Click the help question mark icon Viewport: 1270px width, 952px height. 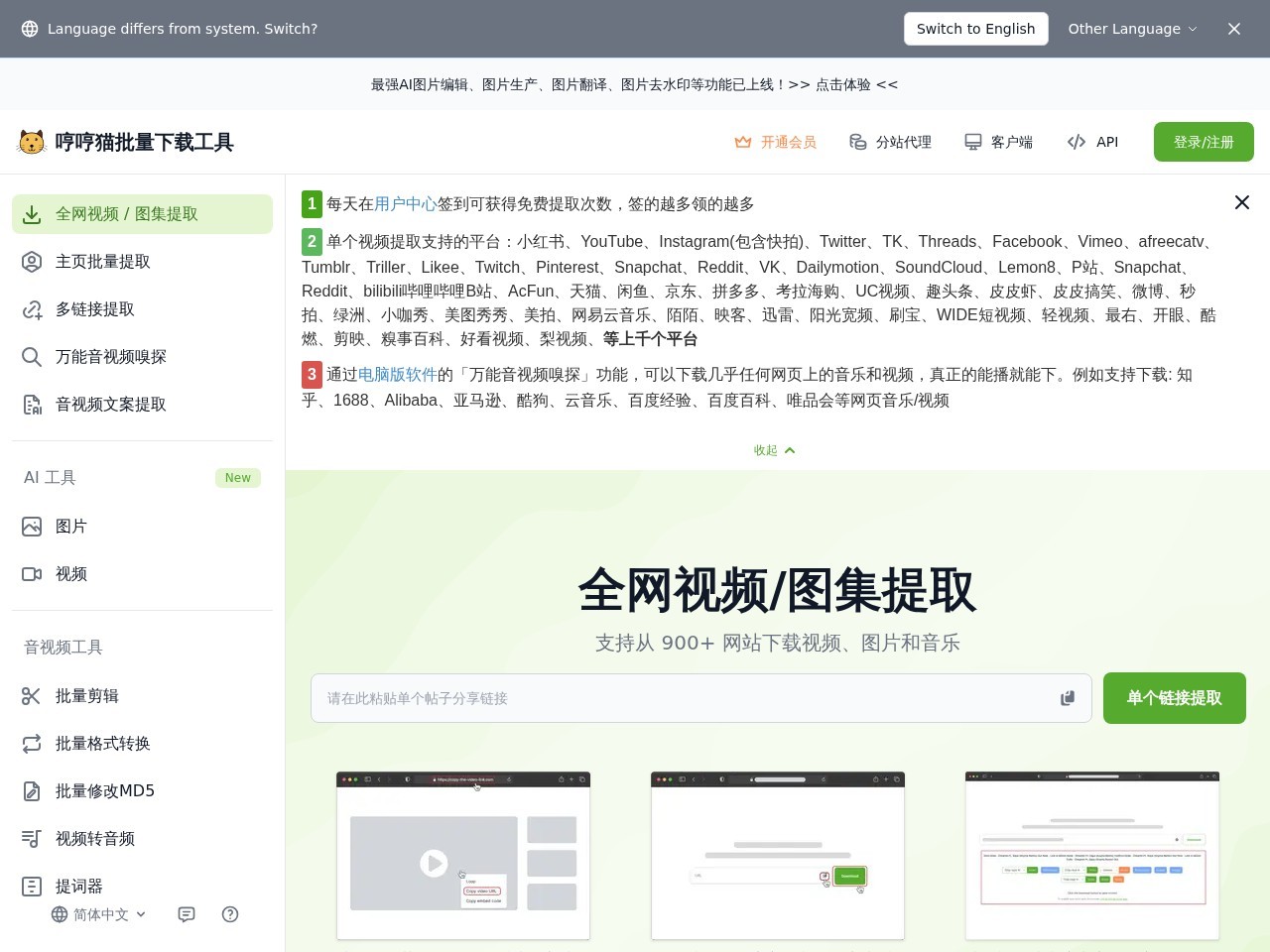point(230,914)
